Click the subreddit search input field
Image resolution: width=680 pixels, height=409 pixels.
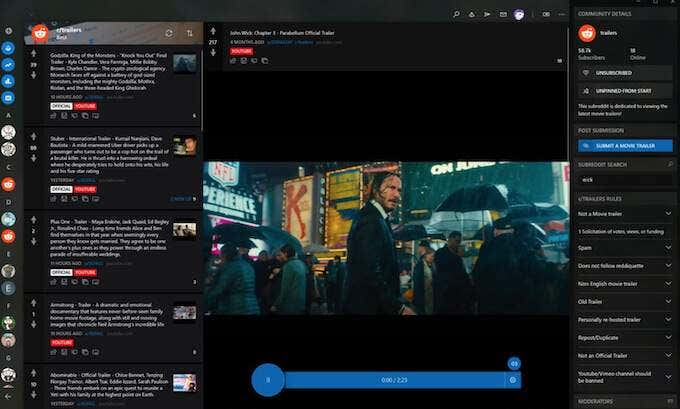[x=625, y=180]
